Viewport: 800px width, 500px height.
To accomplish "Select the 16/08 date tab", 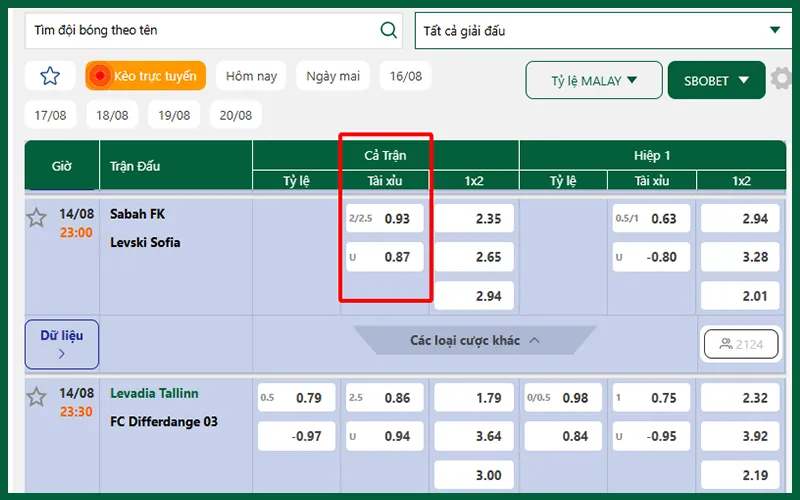I will [406, 76].
